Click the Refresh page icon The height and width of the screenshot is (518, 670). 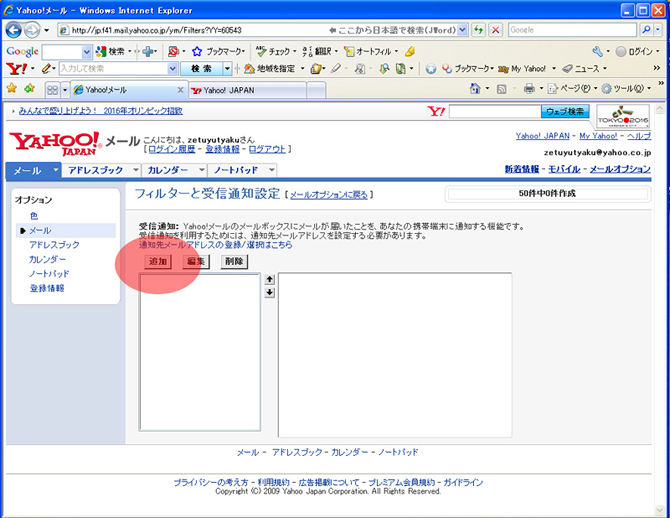coord(479,30)
